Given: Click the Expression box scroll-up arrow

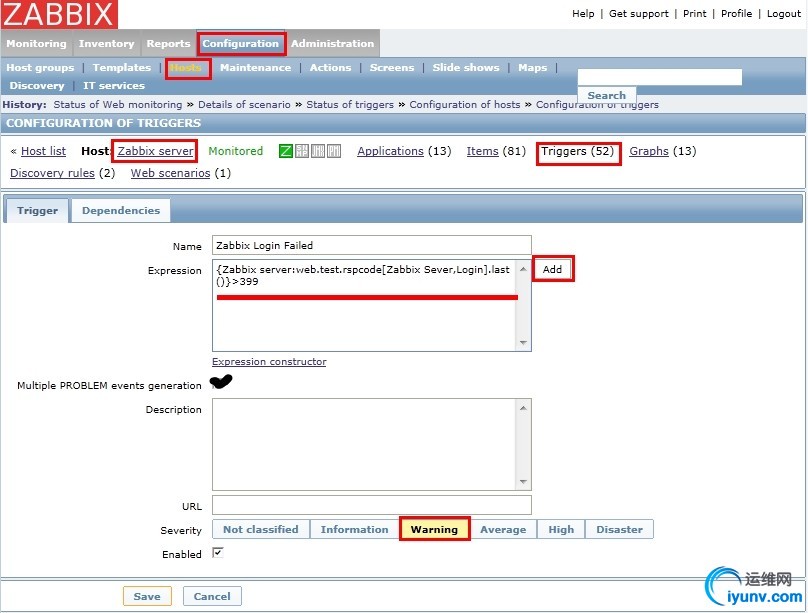Looking at the screenshot, I should pyautogui.click(x=523, y=269).
